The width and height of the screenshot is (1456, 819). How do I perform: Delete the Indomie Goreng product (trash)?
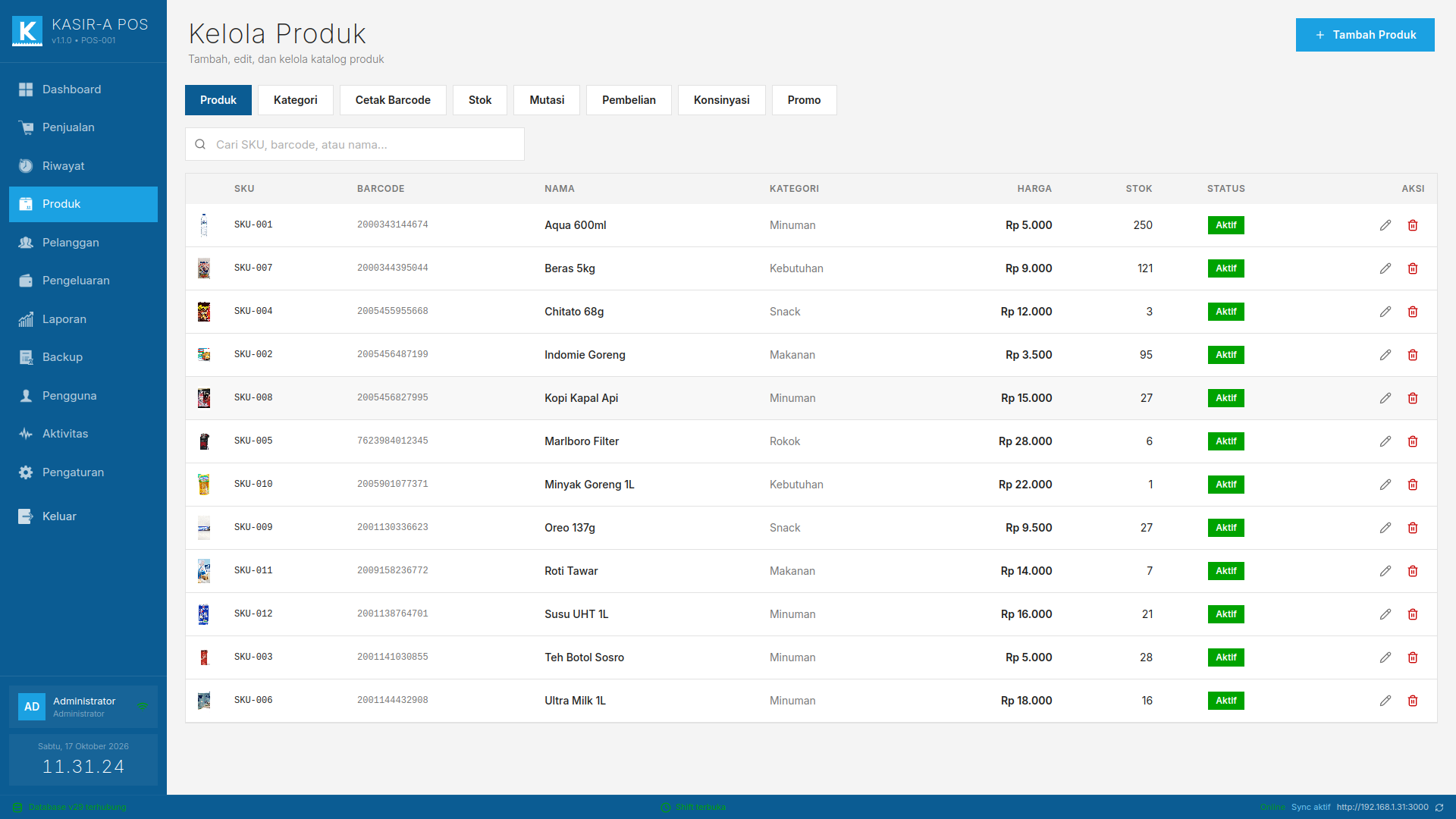(1413, 355)
